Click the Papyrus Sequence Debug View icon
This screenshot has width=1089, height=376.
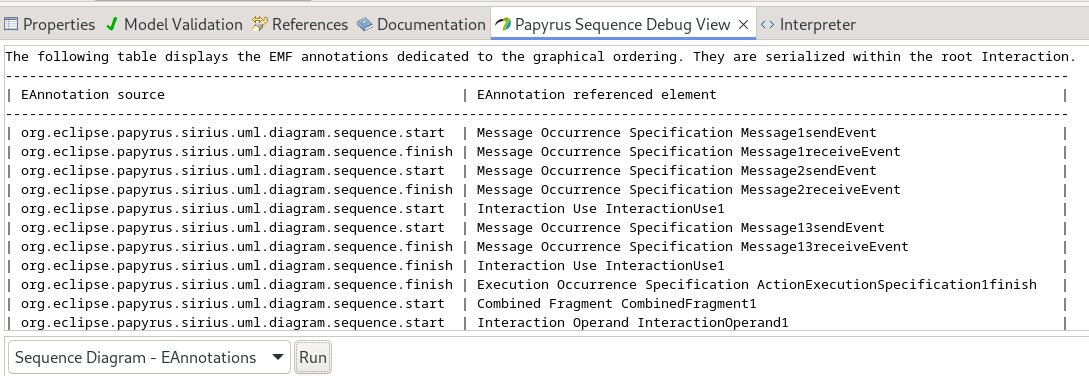[x=504, y=24]
